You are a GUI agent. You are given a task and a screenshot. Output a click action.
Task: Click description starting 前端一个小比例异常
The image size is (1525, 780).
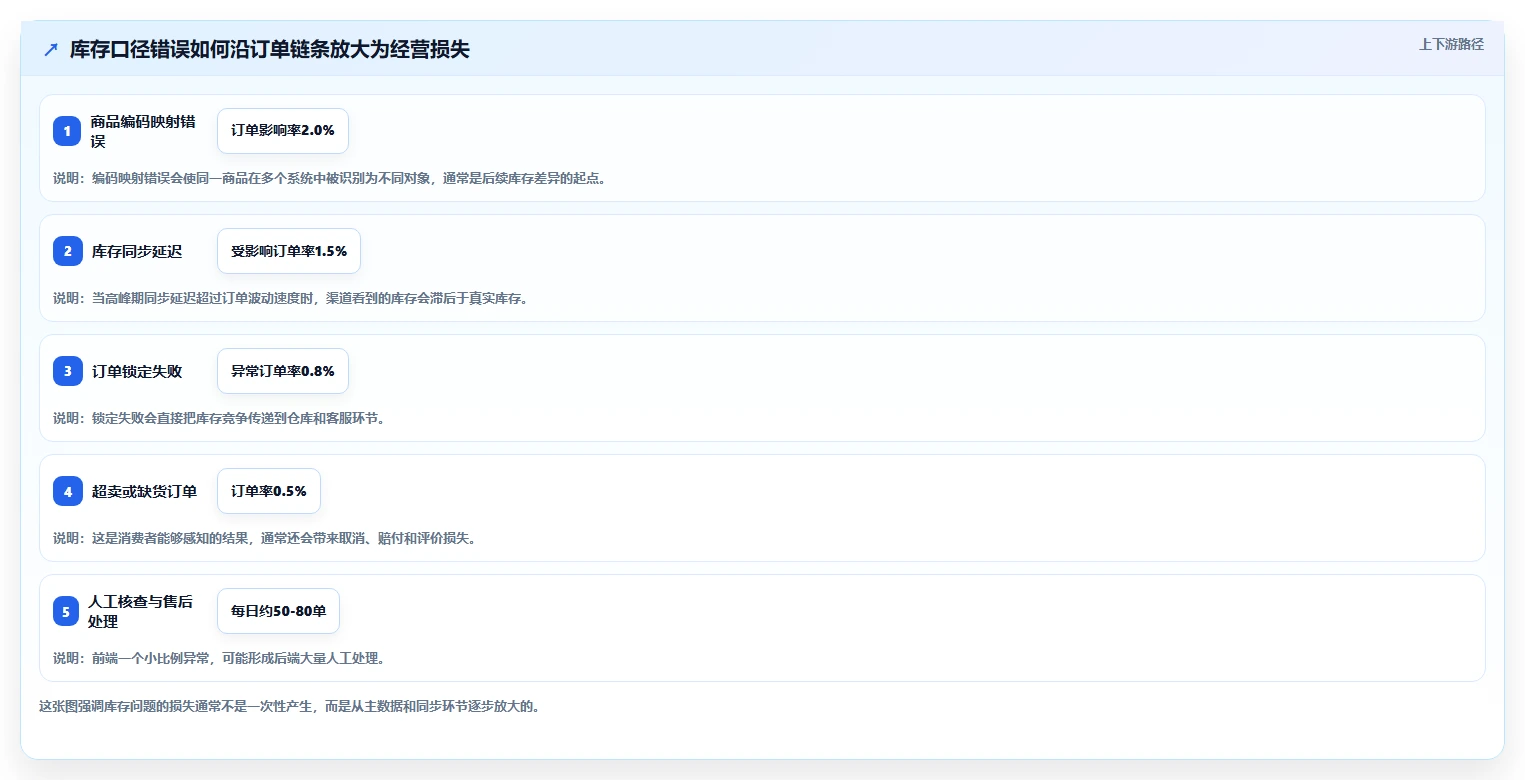point(219,659)
